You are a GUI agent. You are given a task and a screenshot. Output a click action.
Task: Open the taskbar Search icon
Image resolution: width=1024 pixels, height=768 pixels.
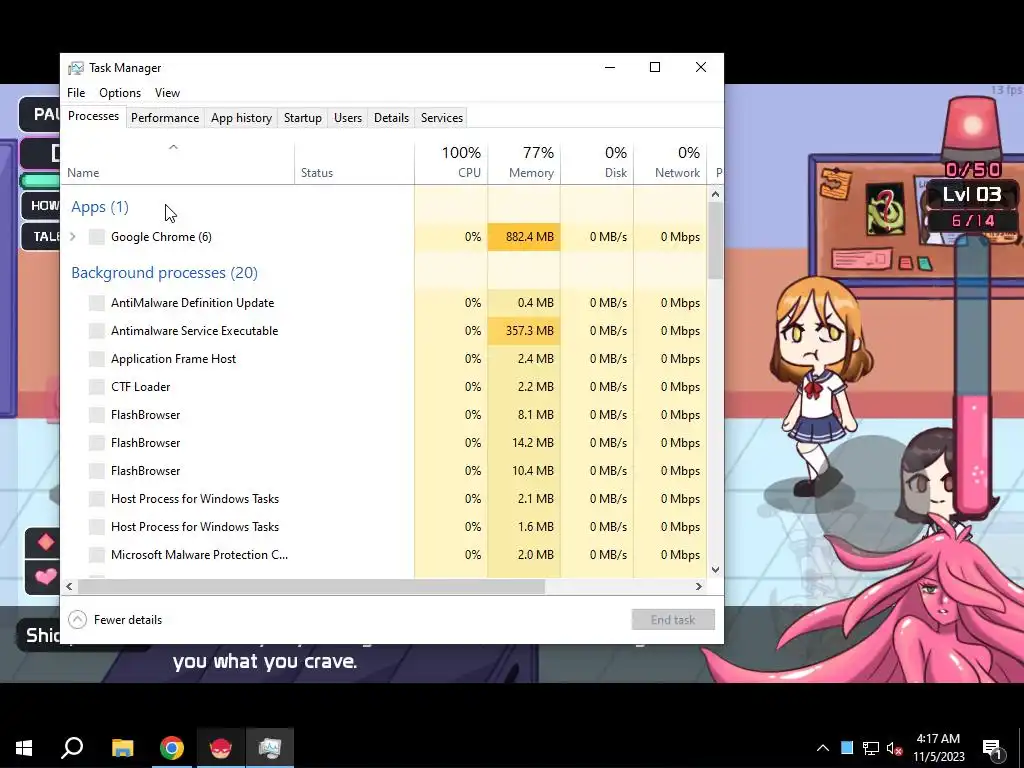(72, 748)
